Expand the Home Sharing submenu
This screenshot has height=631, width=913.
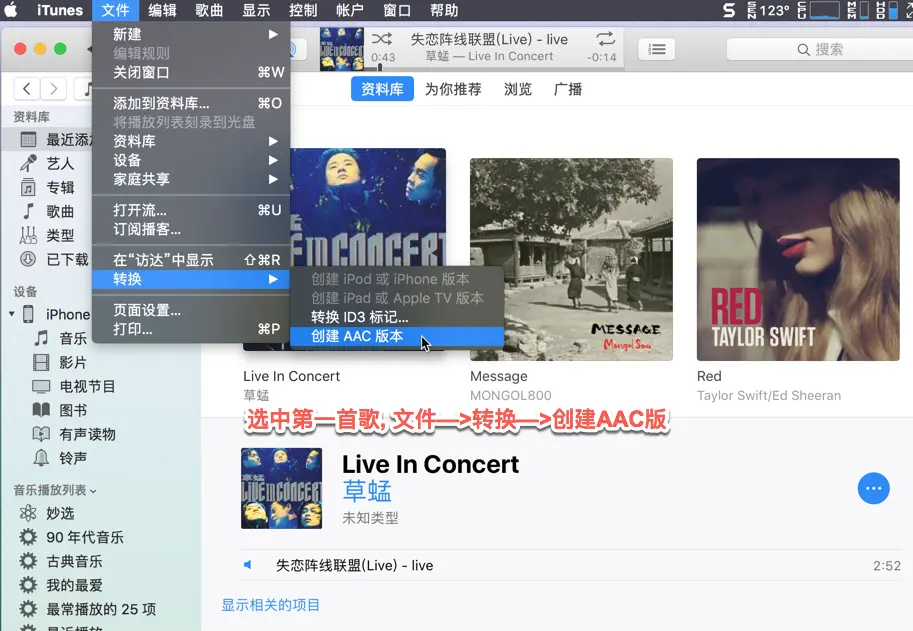[x=191, y=179]
